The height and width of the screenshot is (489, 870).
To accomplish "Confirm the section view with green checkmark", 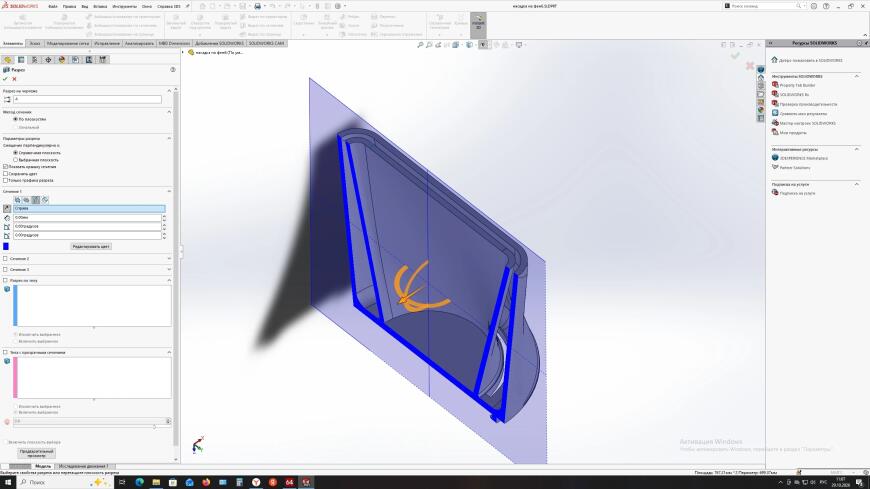I will pyautogui.click(x=6, y=79).
